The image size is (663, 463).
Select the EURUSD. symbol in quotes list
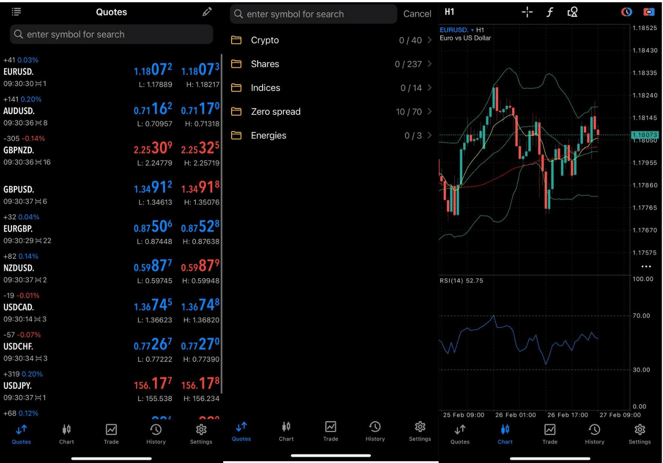click(19, 72)
